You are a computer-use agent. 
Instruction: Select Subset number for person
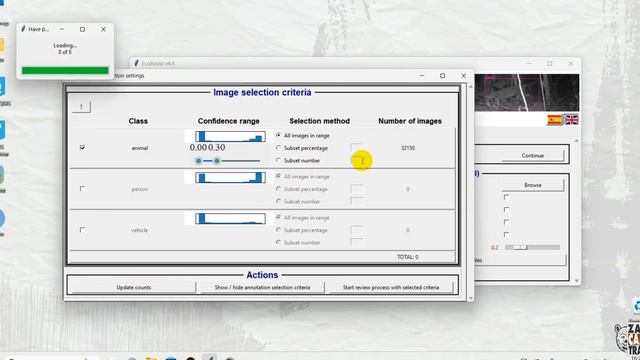tap(278, 201)
